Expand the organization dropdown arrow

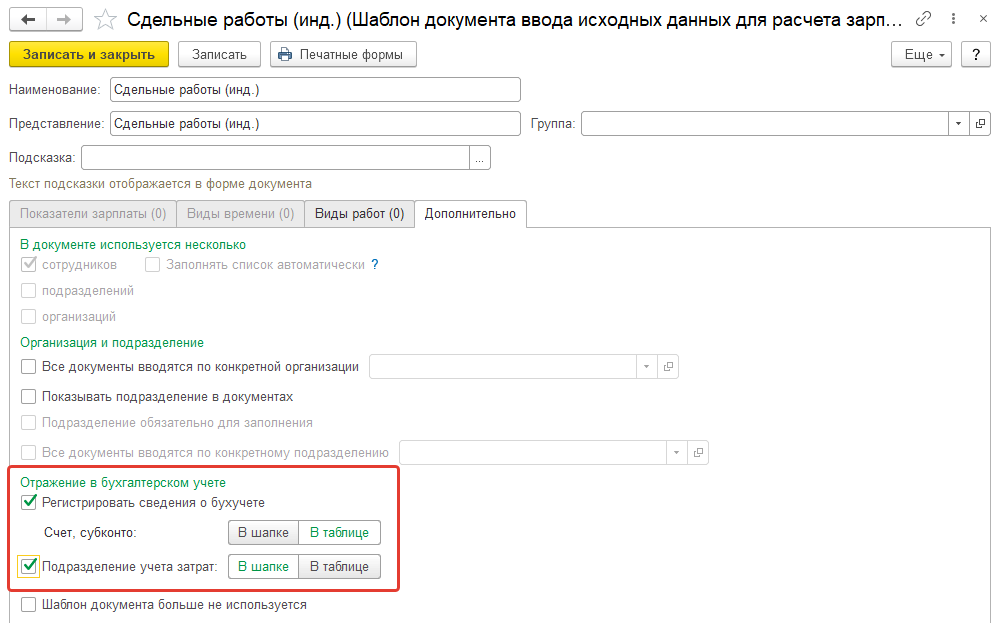647,366
